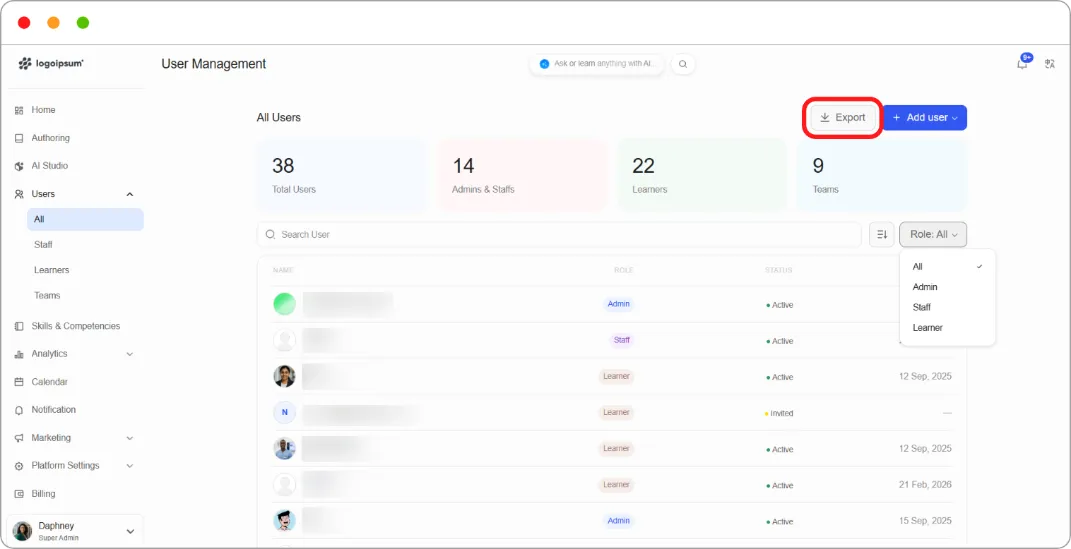Screen dimensions: 1071x549
Task: Click the STATUS column header
Action: tap(779, 270)
